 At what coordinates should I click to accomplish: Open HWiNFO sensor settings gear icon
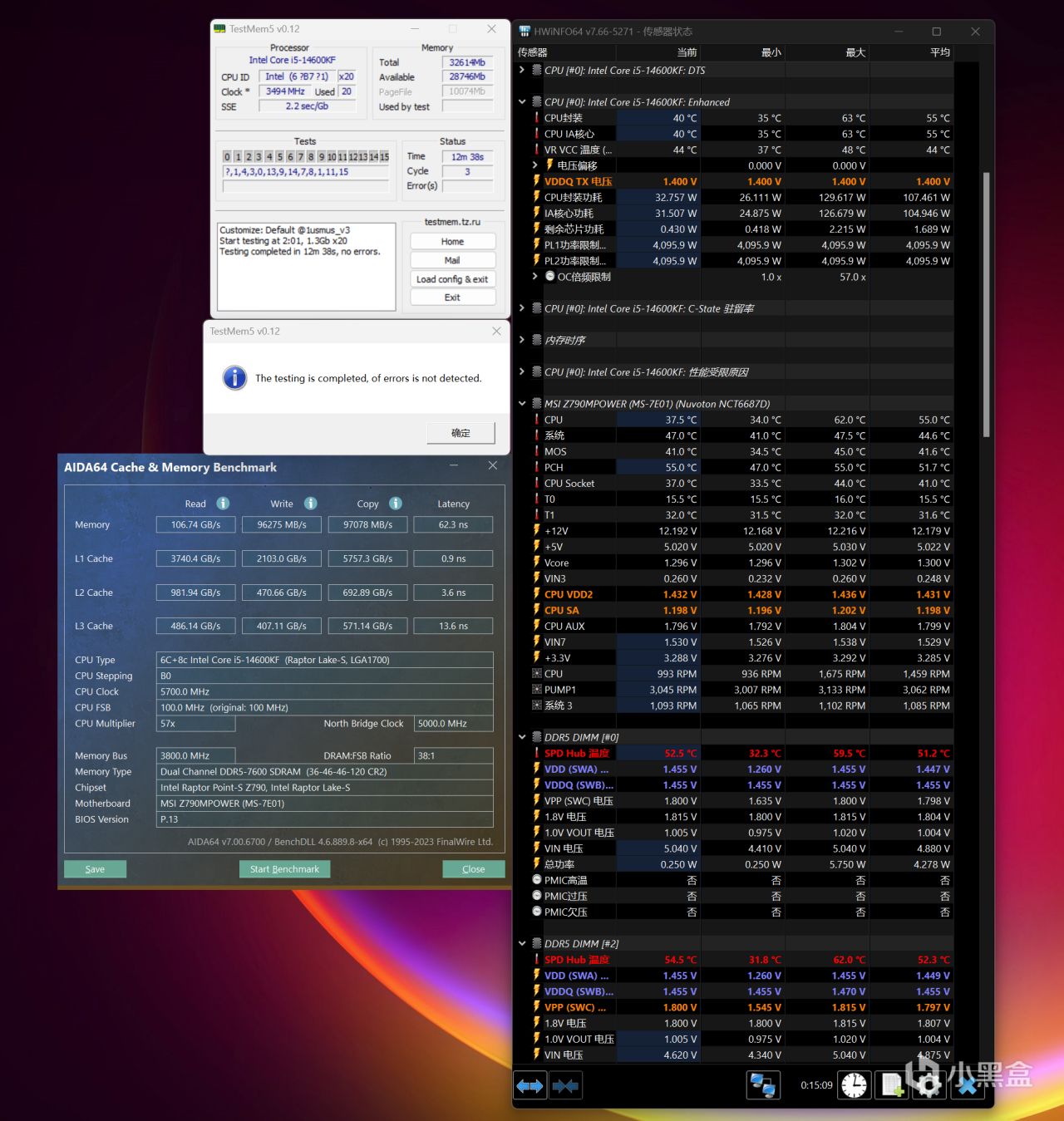928,1085
